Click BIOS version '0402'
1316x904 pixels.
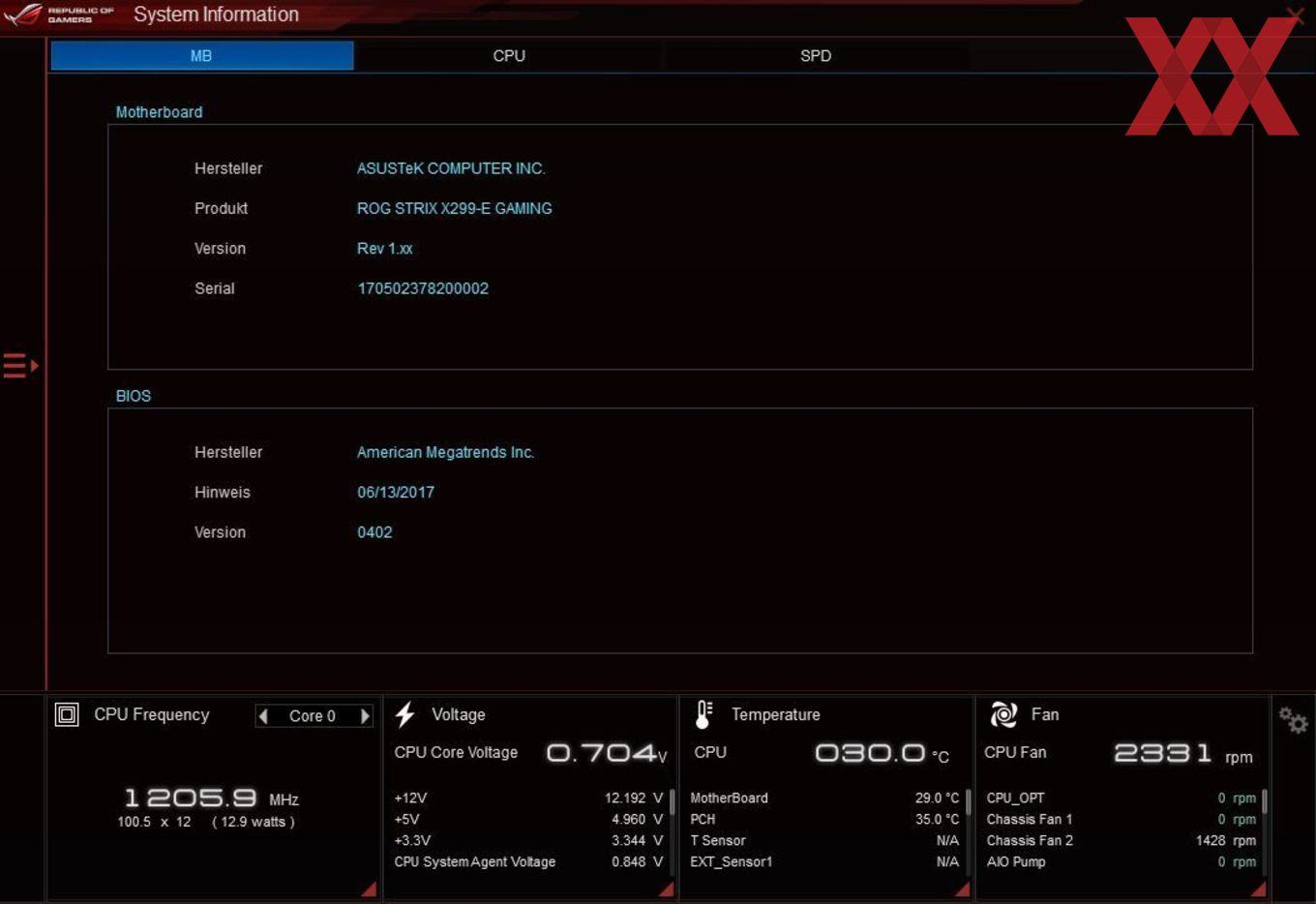coord(374,532)
